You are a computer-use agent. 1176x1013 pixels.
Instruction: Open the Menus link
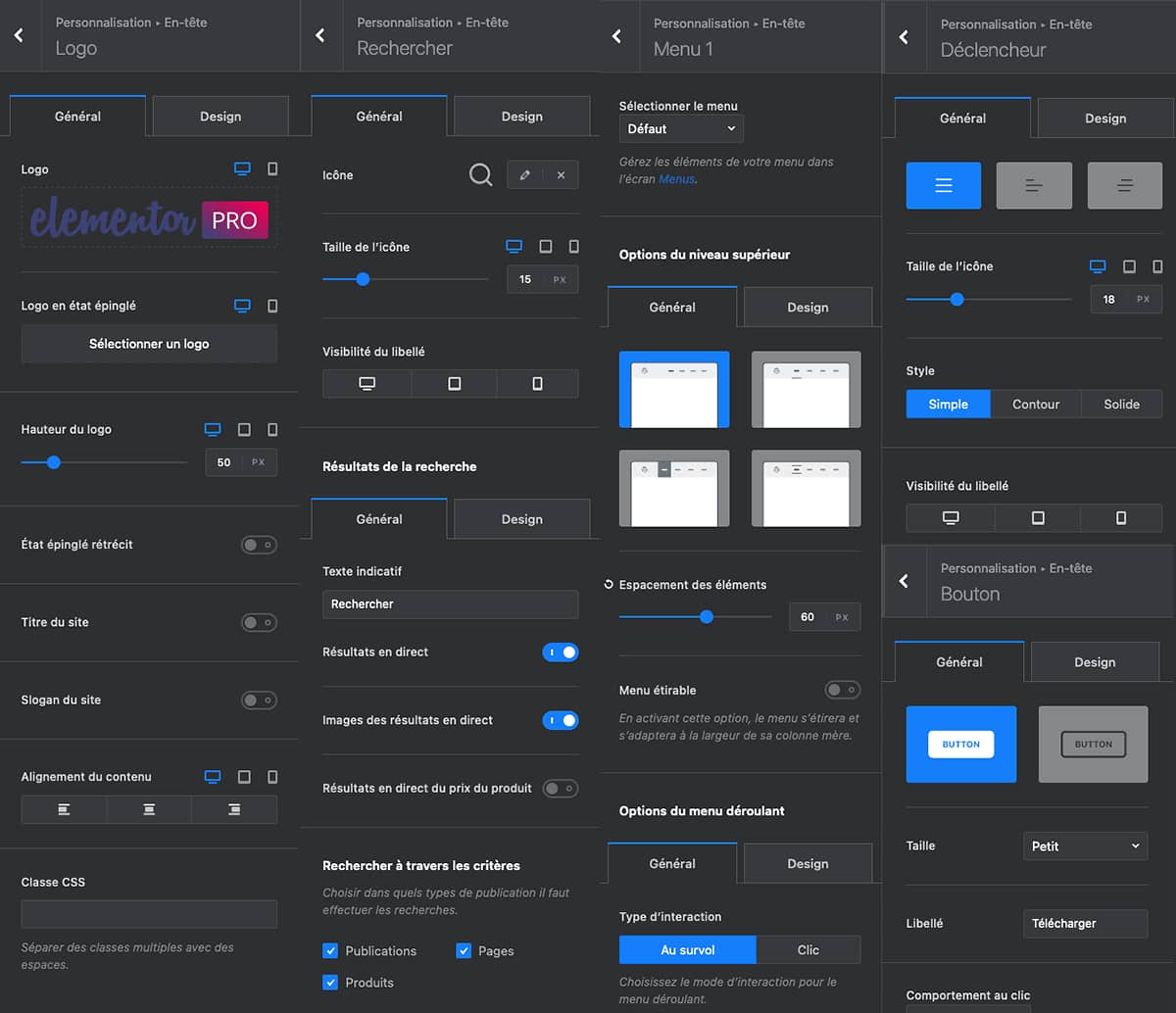(676, 179)
